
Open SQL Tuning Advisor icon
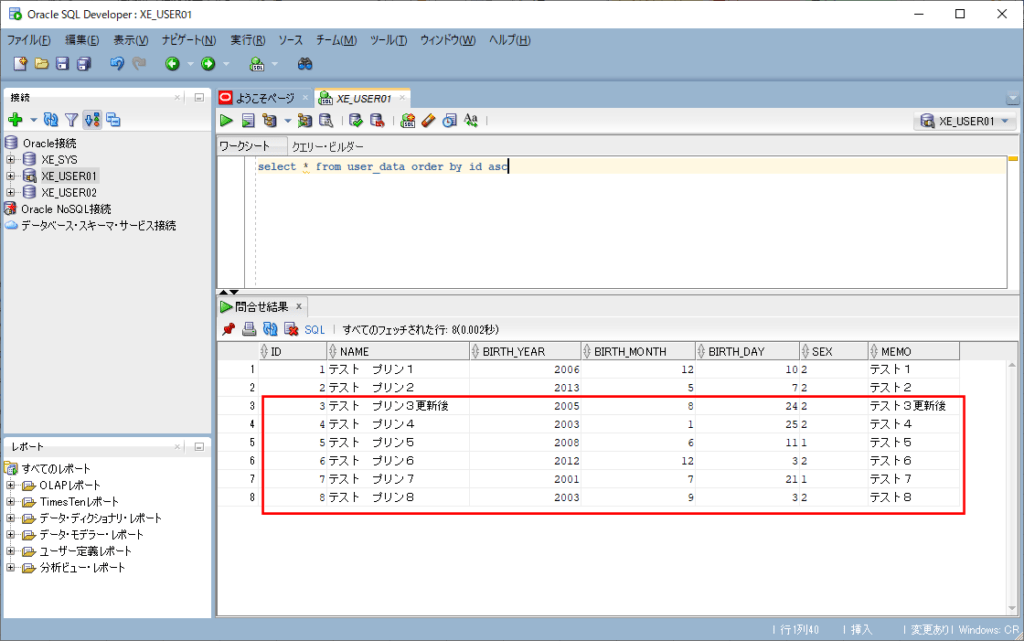(x=325, y=121)
